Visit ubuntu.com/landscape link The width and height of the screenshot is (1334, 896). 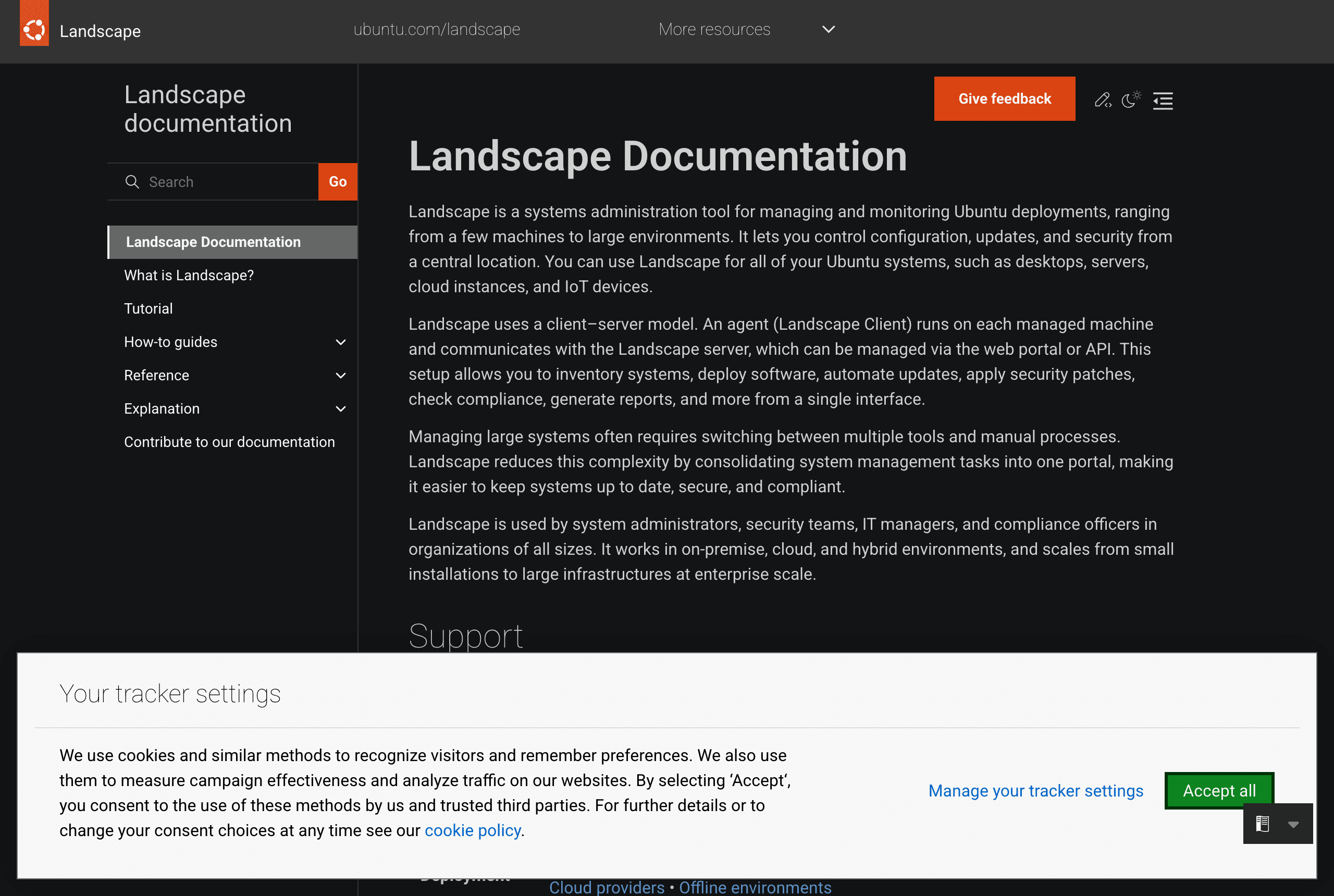click(x=437, y=30)
